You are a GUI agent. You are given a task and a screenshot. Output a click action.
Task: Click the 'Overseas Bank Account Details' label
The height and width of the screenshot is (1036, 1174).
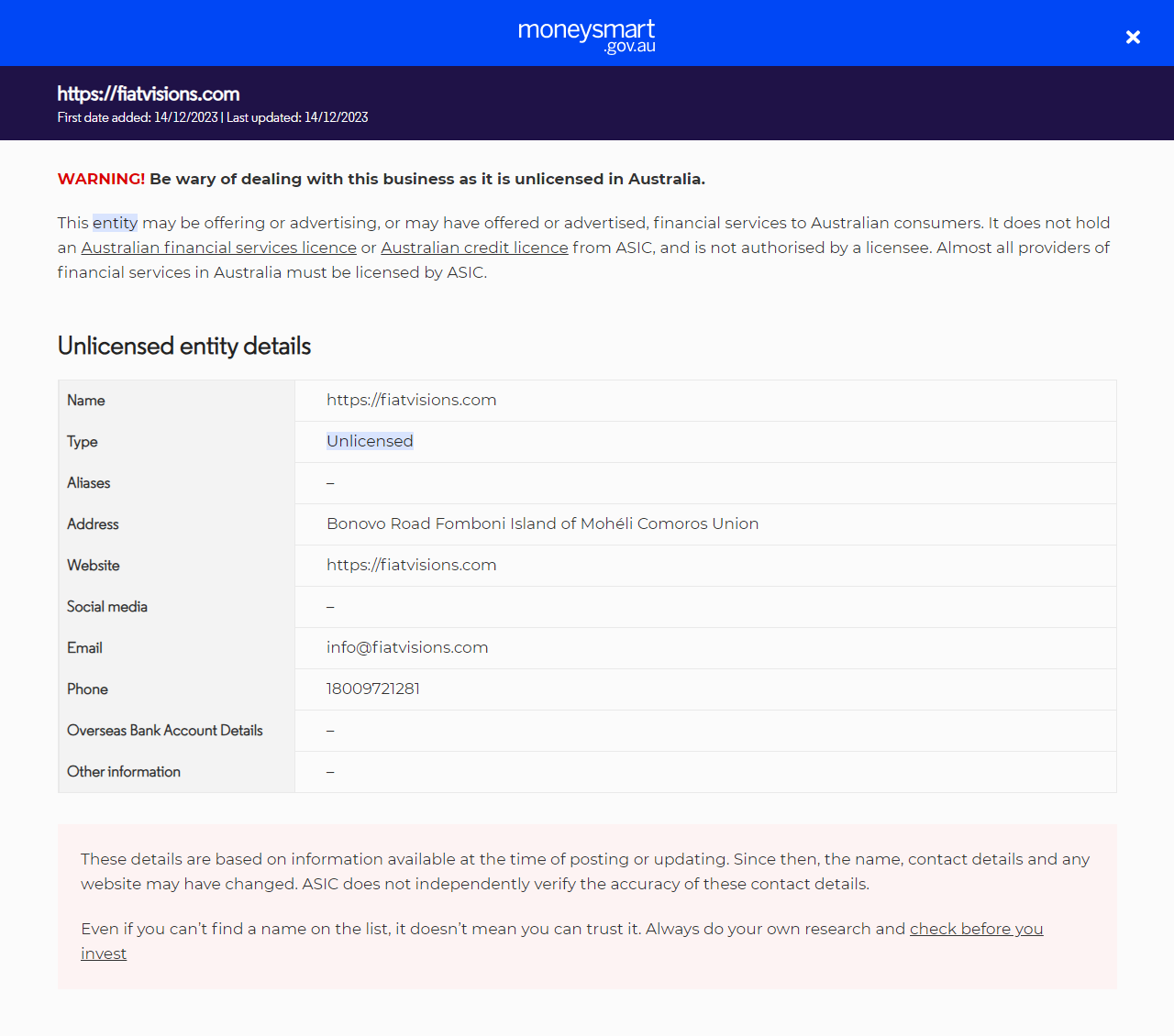tap(165, 731)
